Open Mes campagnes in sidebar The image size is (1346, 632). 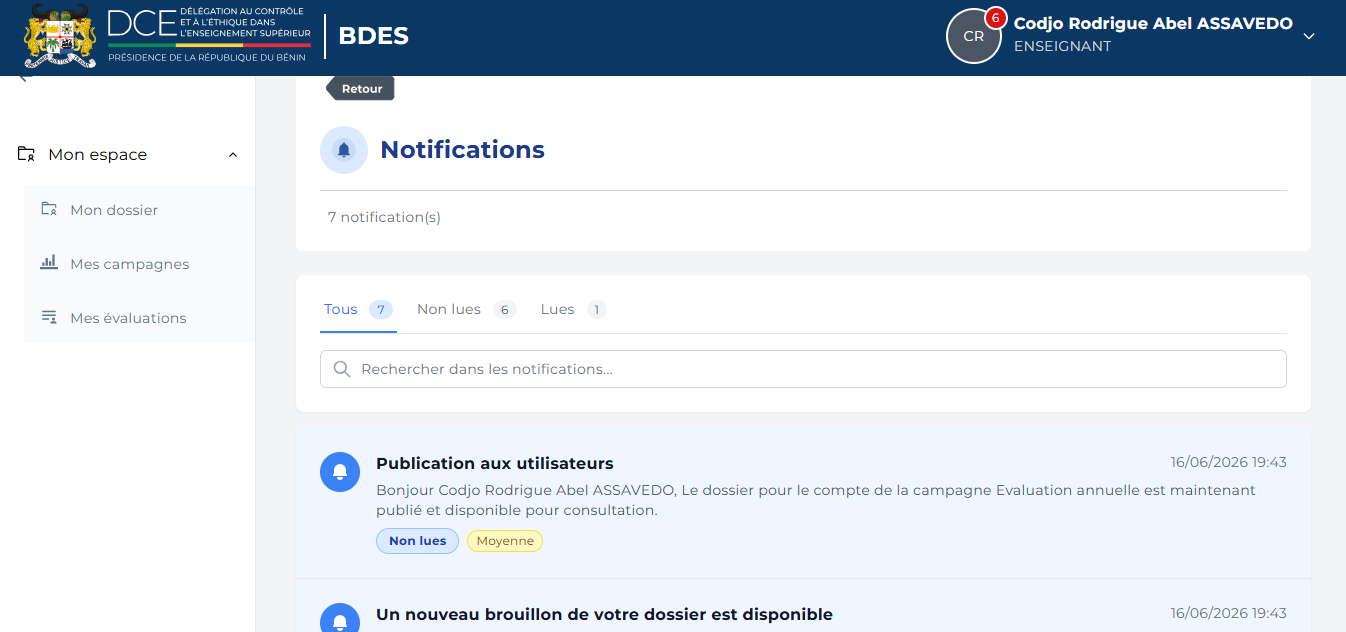[x=139, y=264]
